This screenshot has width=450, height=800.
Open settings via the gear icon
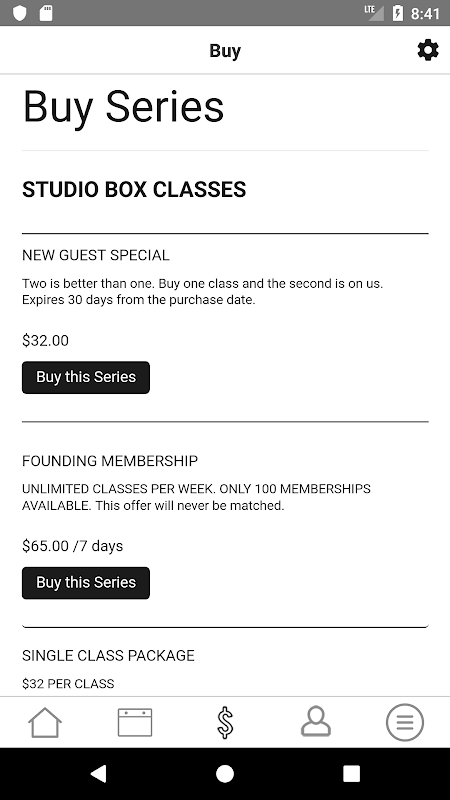pos(428,50)
